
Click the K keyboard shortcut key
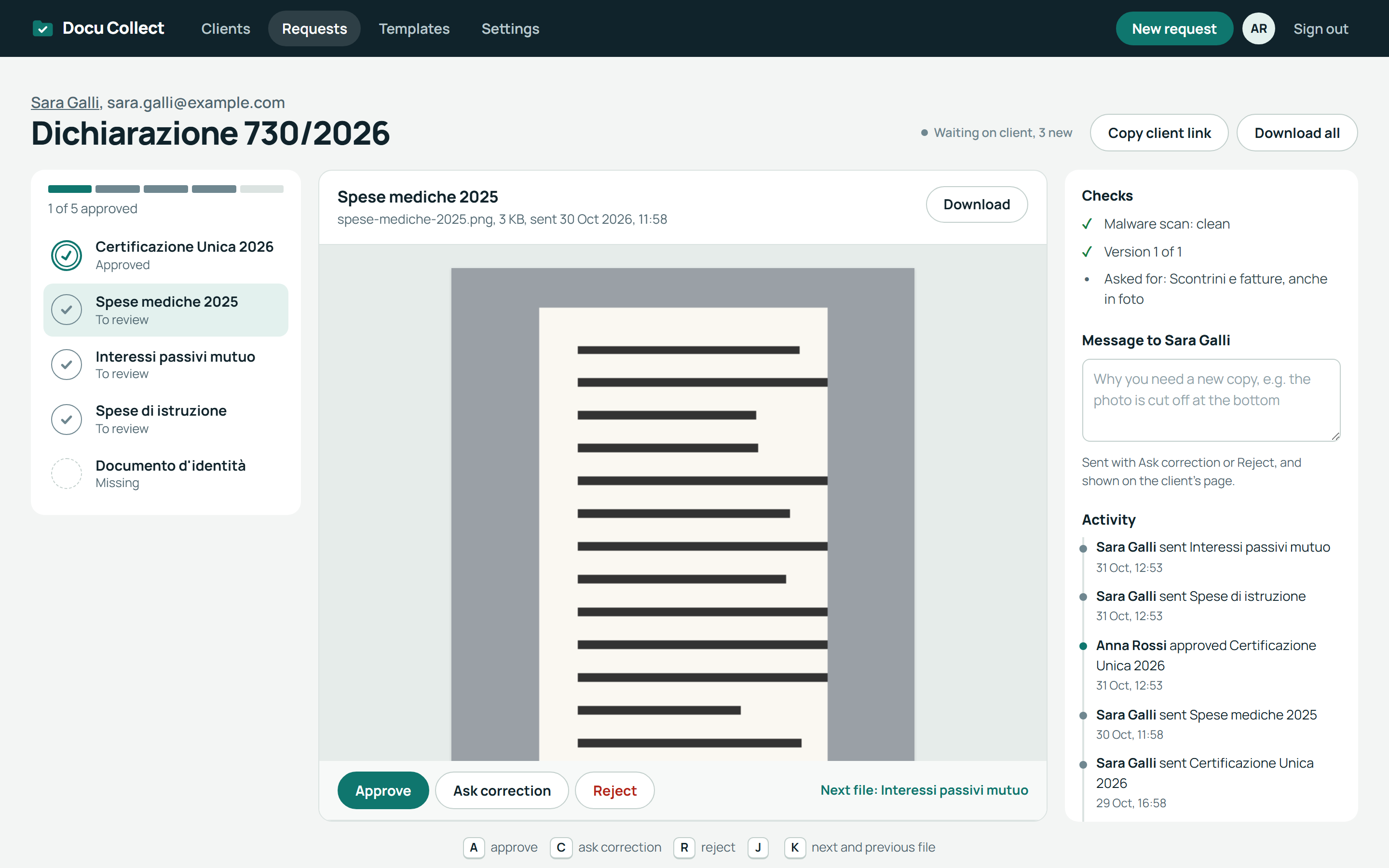pyautogui.click(x=795, y=847)
